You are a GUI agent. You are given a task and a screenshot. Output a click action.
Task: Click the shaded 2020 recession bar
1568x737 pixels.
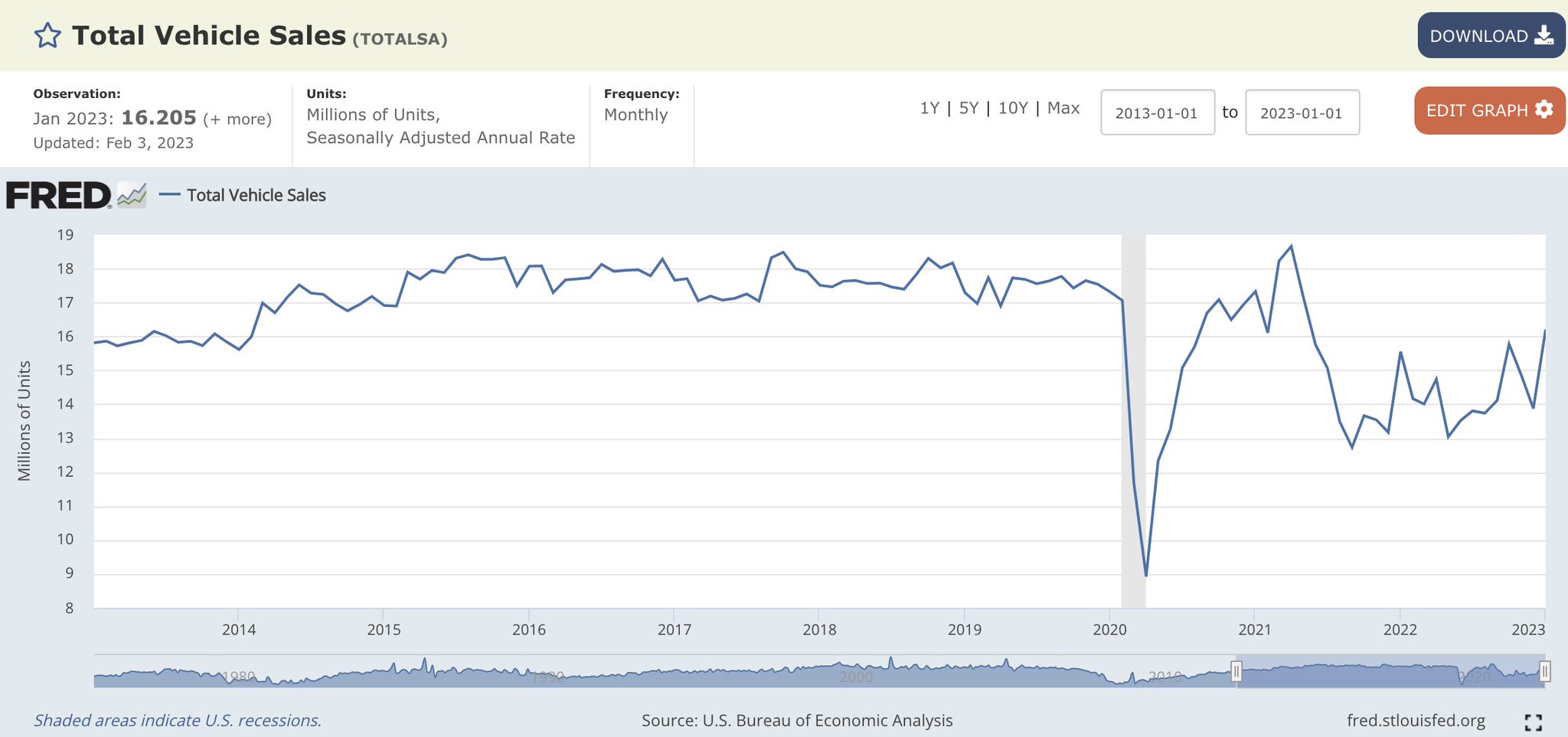coord(1133,421)
